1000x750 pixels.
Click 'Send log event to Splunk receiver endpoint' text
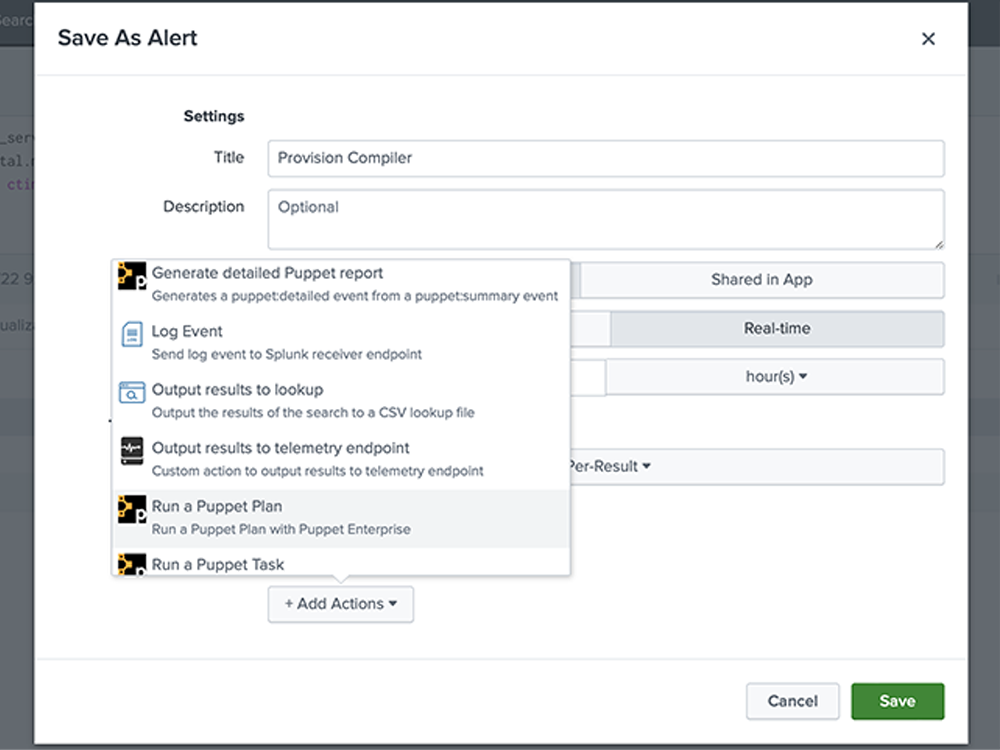[x=287, y=355]
